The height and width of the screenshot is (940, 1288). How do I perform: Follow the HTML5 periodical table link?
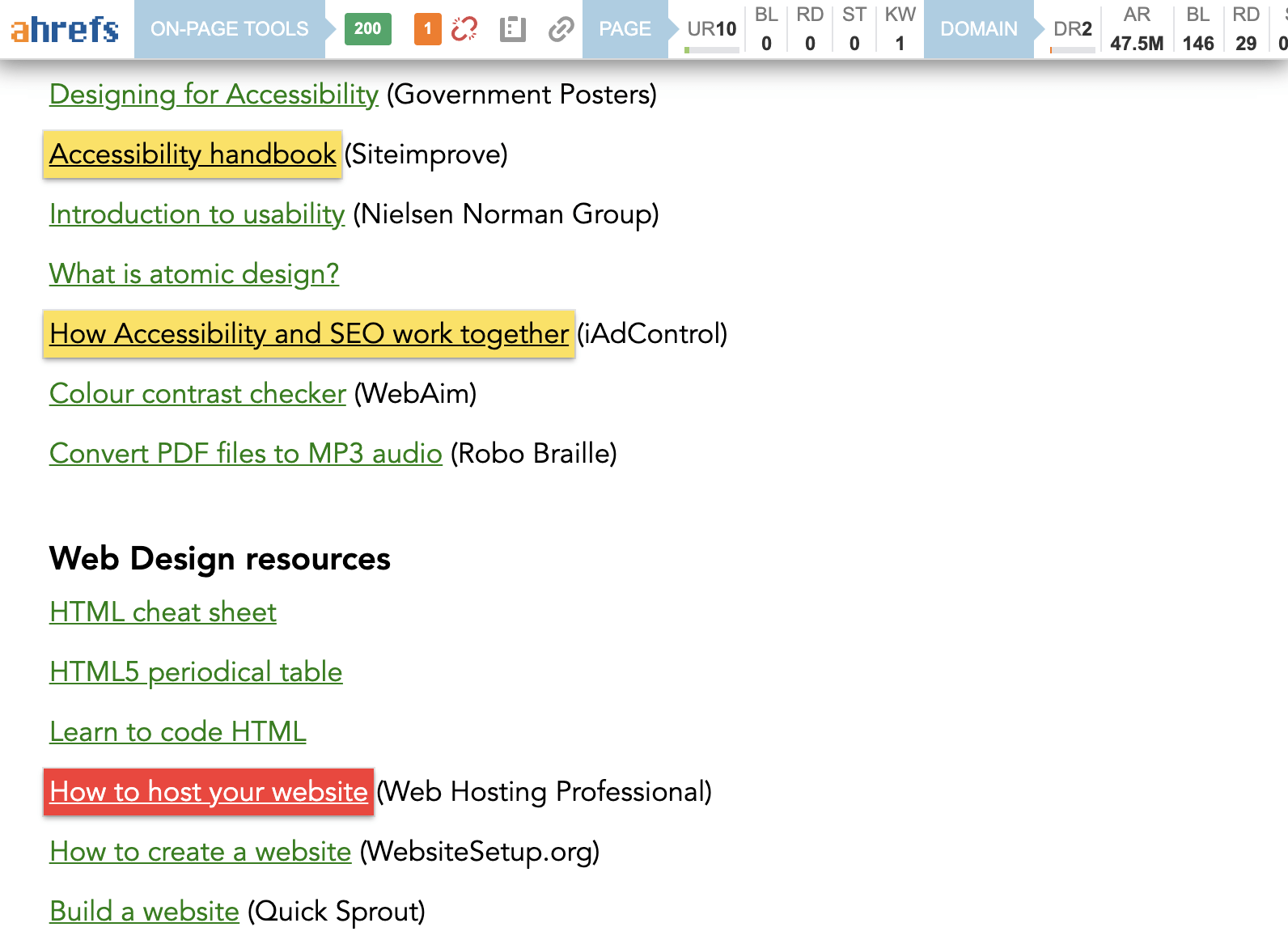pos(196,671)
